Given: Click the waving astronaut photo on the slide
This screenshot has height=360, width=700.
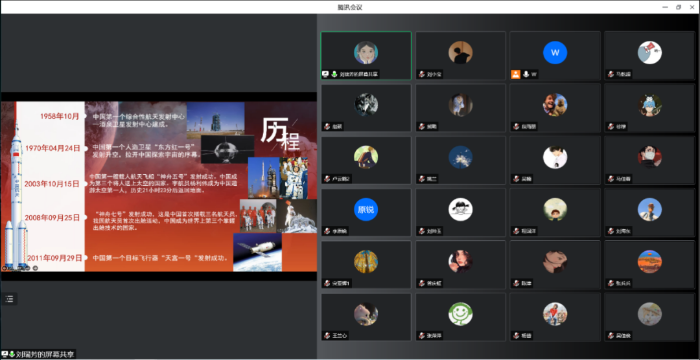Looking at the screenshot, I should (x=294, y=178).
